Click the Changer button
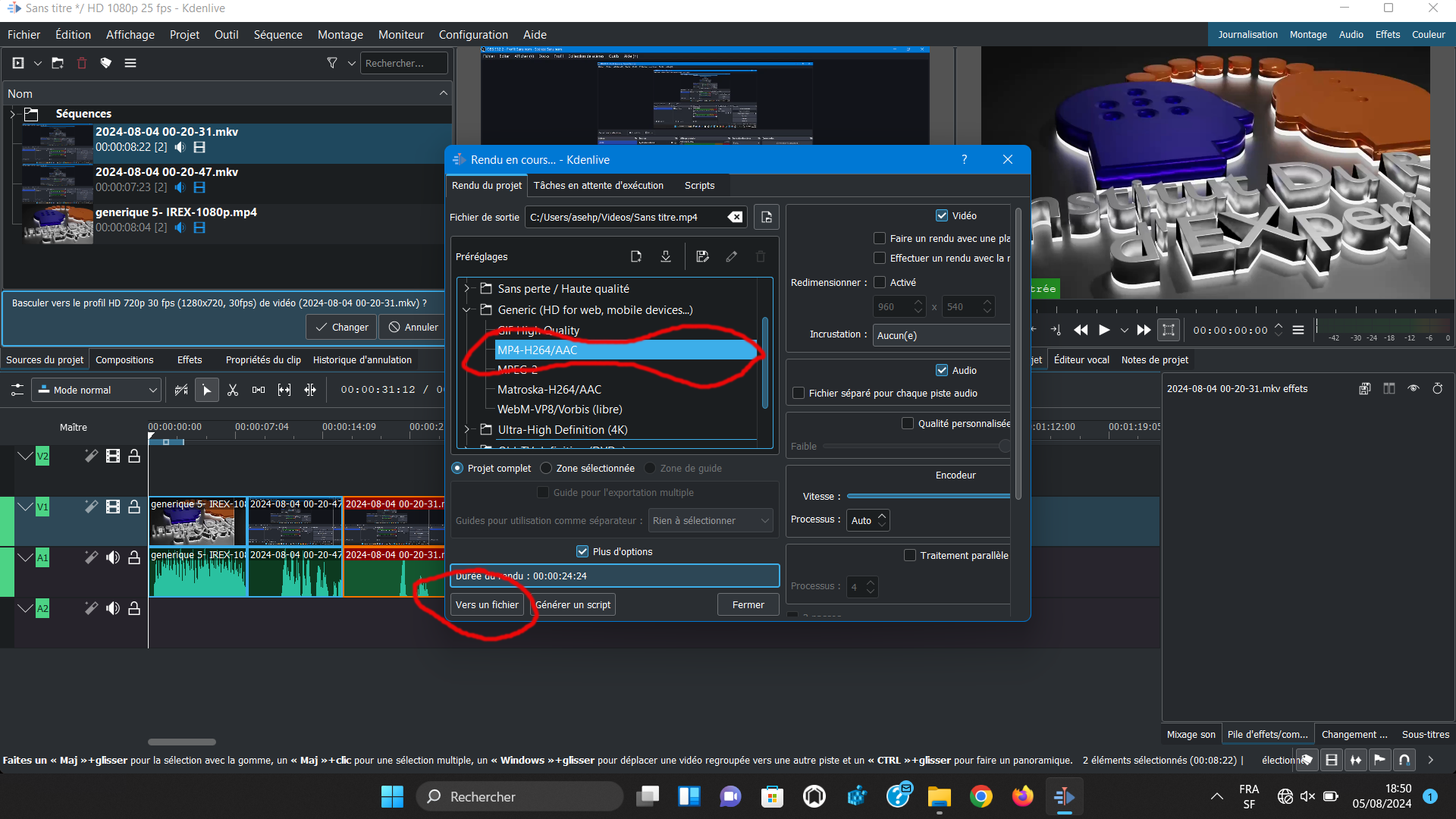1456x819 pixels. tap(342, 327)
